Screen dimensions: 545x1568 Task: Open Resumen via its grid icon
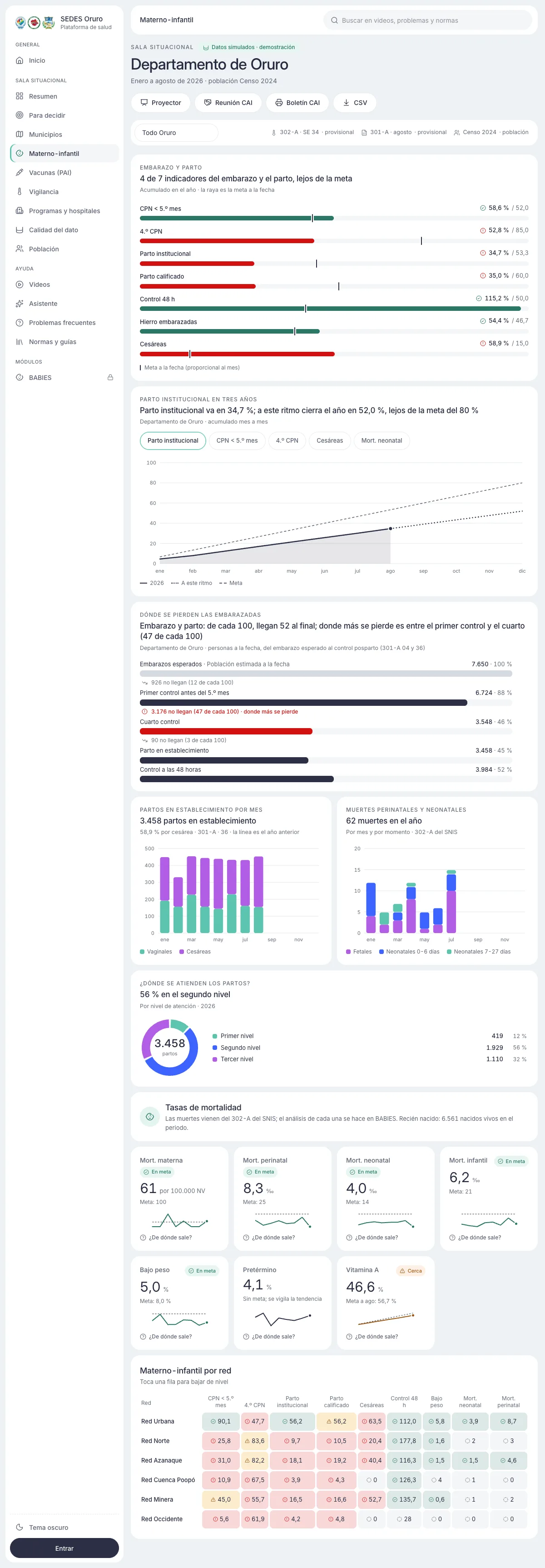[20, 96]
